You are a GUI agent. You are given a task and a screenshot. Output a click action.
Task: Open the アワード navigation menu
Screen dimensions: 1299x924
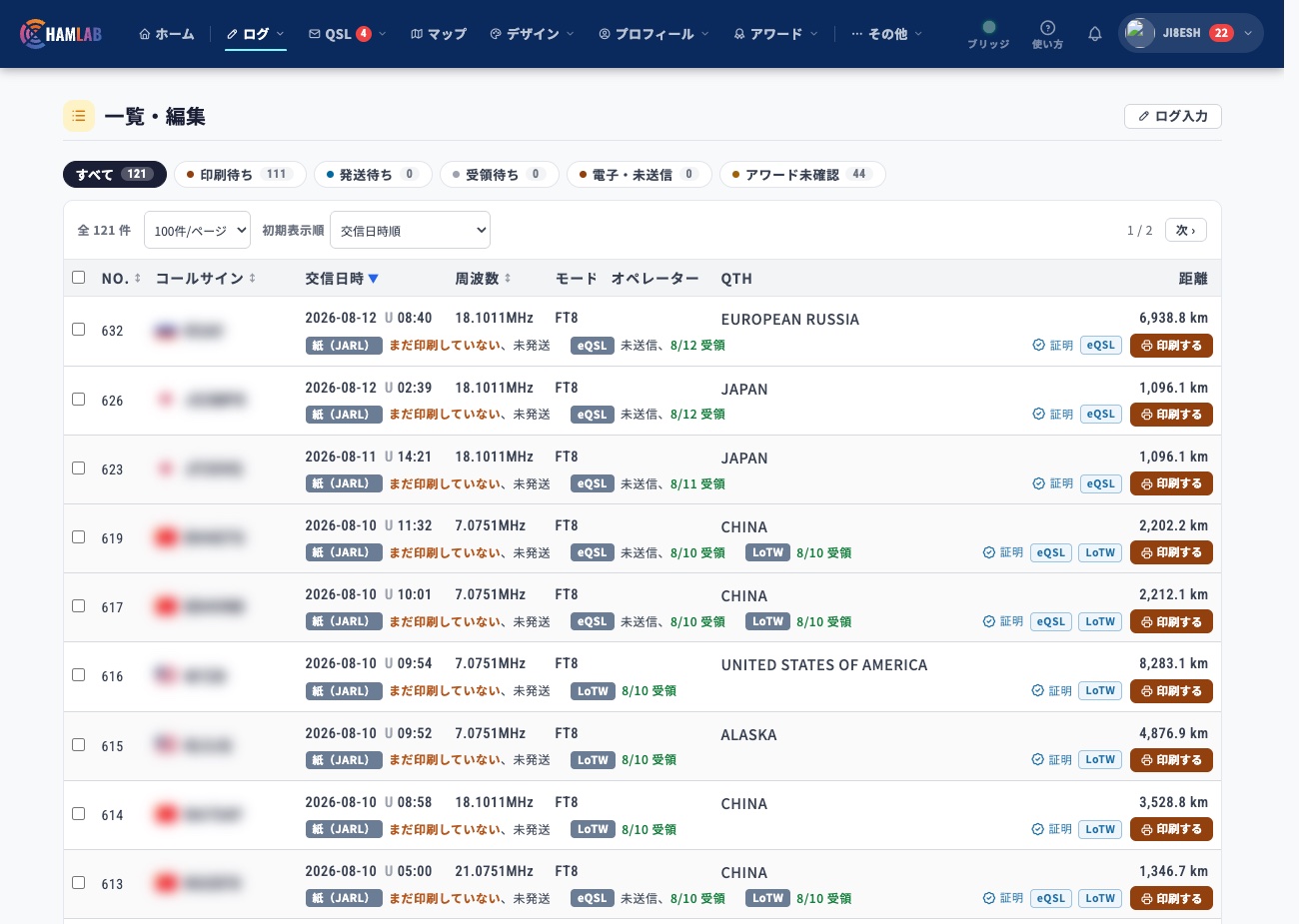tap(775, 34)
